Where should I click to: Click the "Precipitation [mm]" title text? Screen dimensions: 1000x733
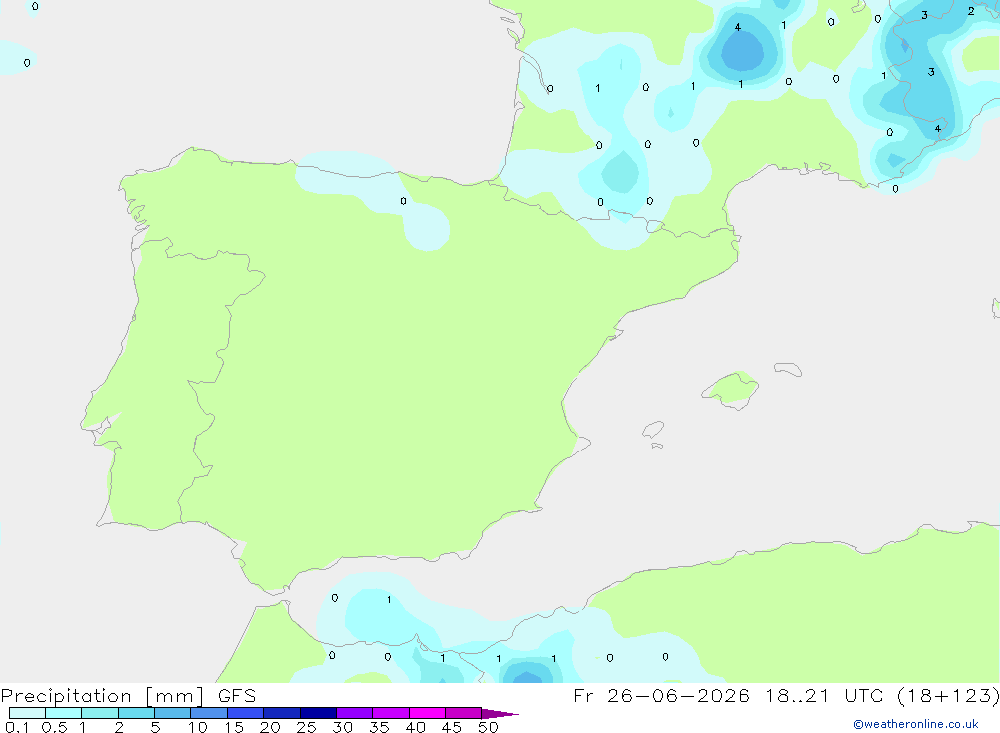[102, 696]
